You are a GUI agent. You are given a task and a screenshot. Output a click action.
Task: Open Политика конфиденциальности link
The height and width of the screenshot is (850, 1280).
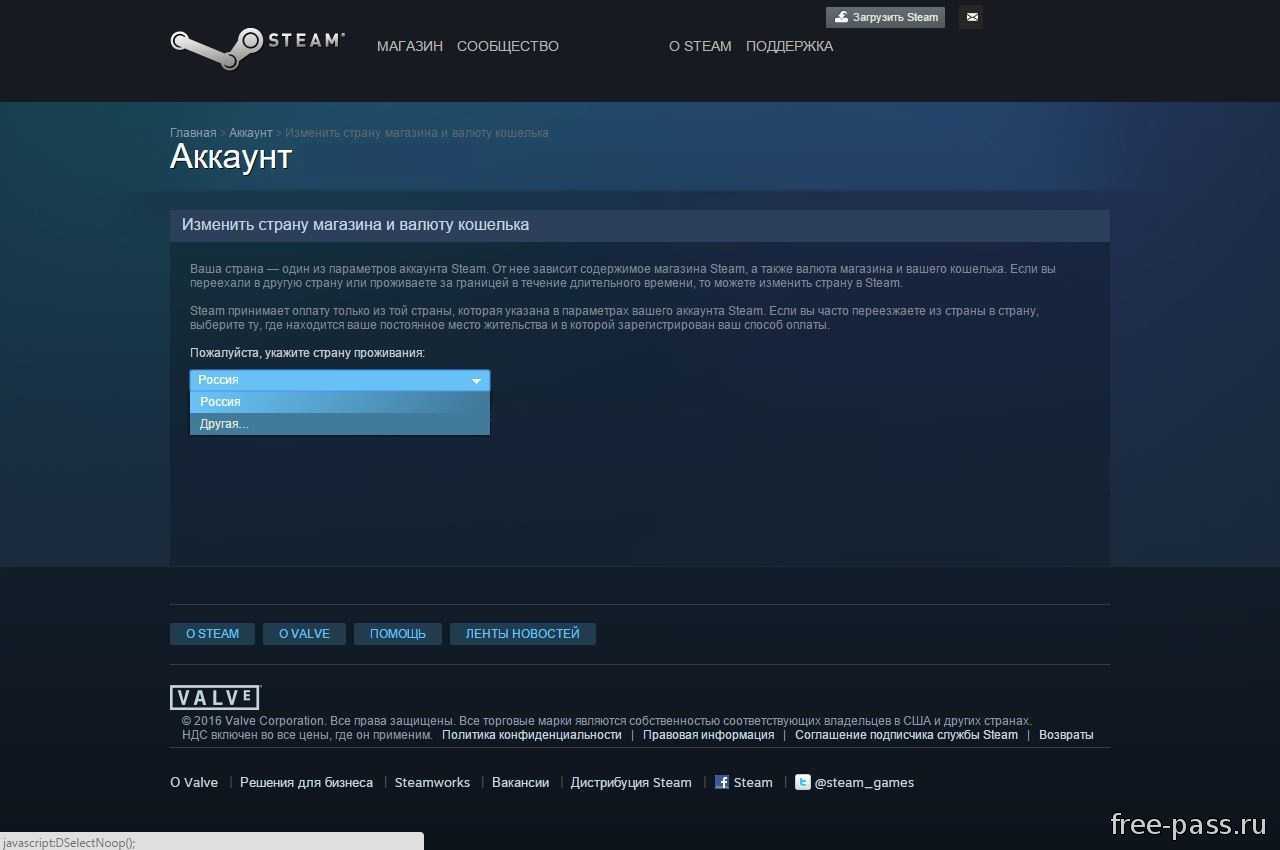532,735
